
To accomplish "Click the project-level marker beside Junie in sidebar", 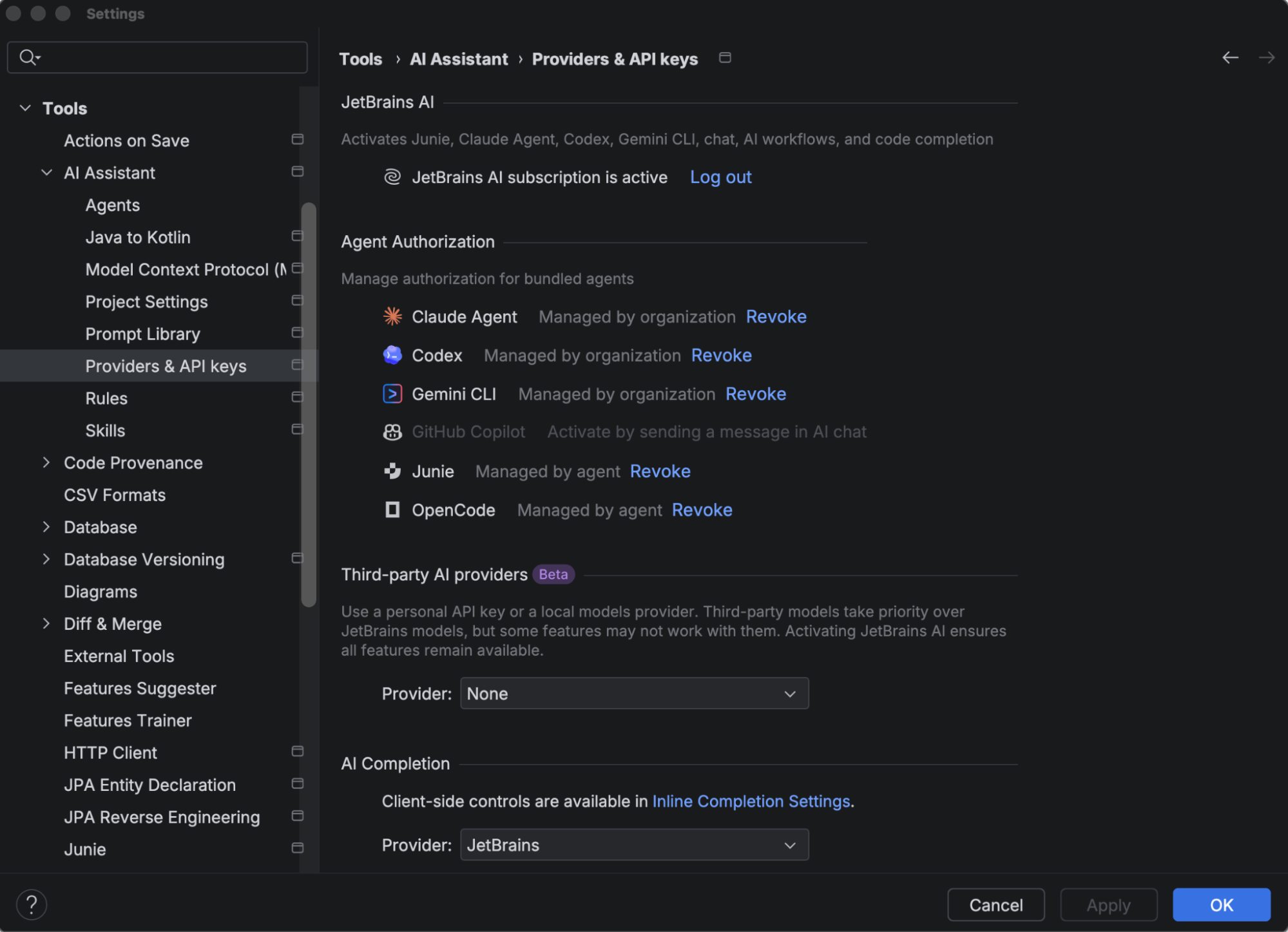I will 297,848.
